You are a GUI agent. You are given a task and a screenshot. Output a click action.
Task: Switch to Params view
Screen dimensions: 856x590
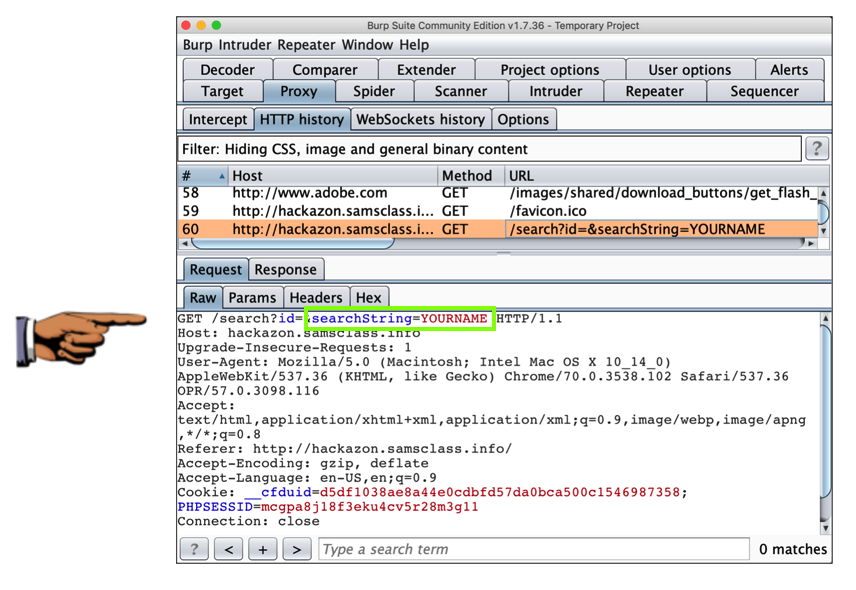pyautogui.click(x=252, y=298)
